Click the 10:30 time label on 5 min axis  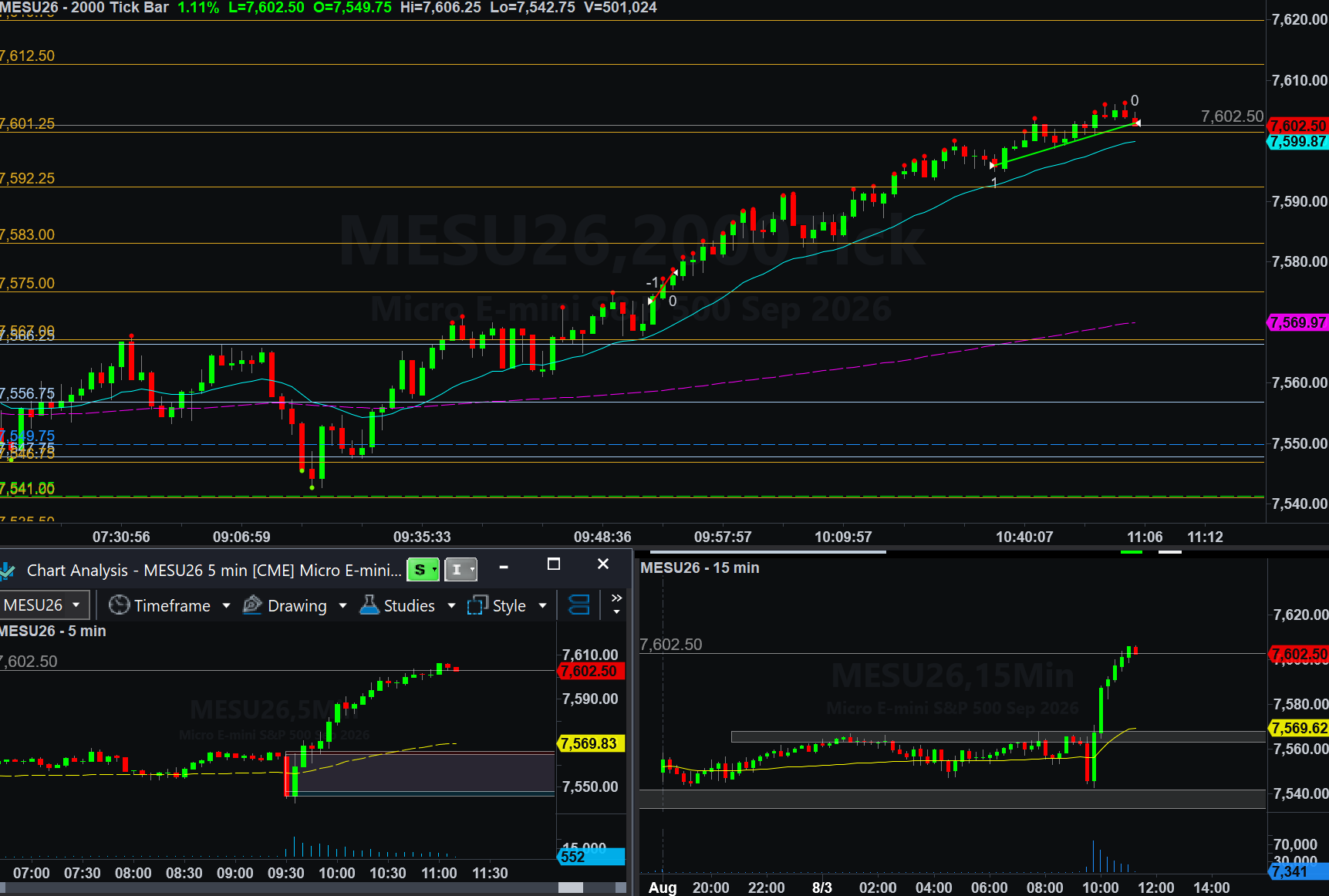click(x=388, y=873)
